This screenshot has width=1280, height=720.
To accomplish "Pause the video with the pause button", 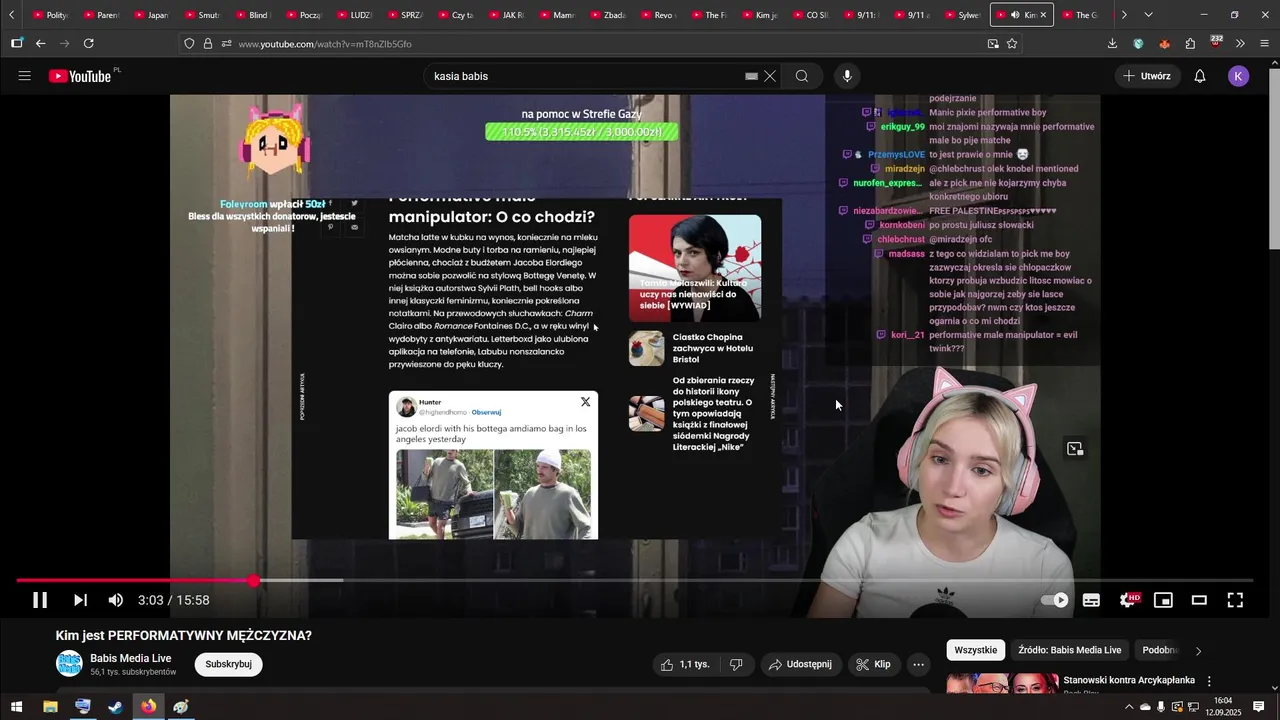I will point(40,600).
